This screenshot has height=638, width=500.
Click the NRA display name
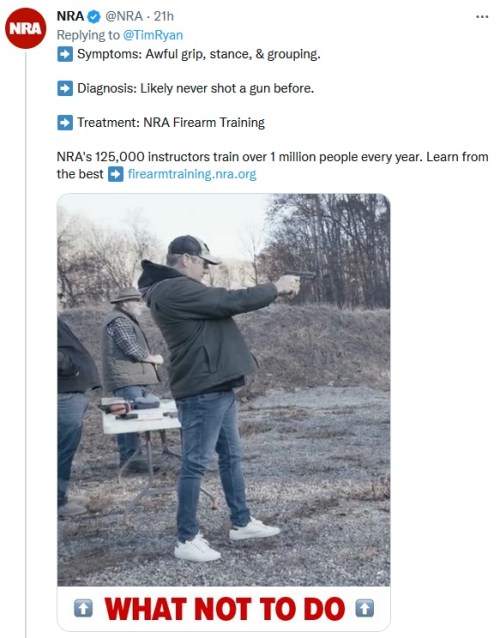pos(70,16)
